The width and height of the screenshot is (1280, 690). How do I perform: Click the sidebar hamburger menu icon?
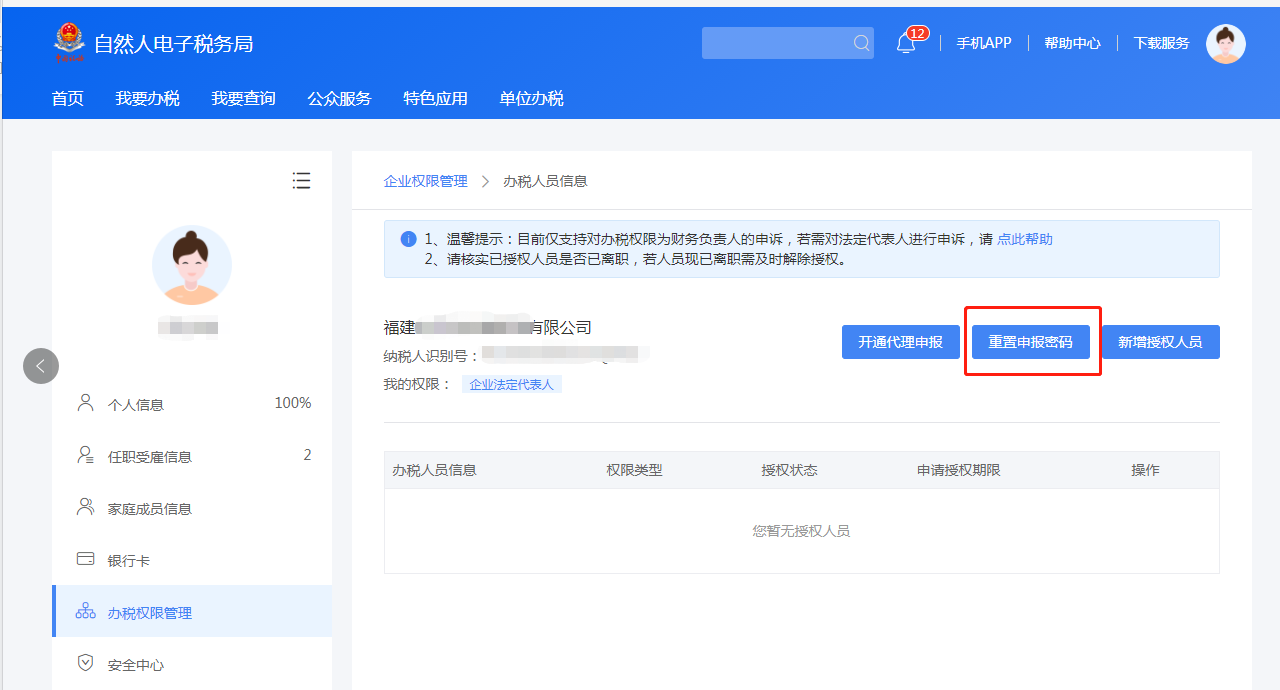pos(301,180)
